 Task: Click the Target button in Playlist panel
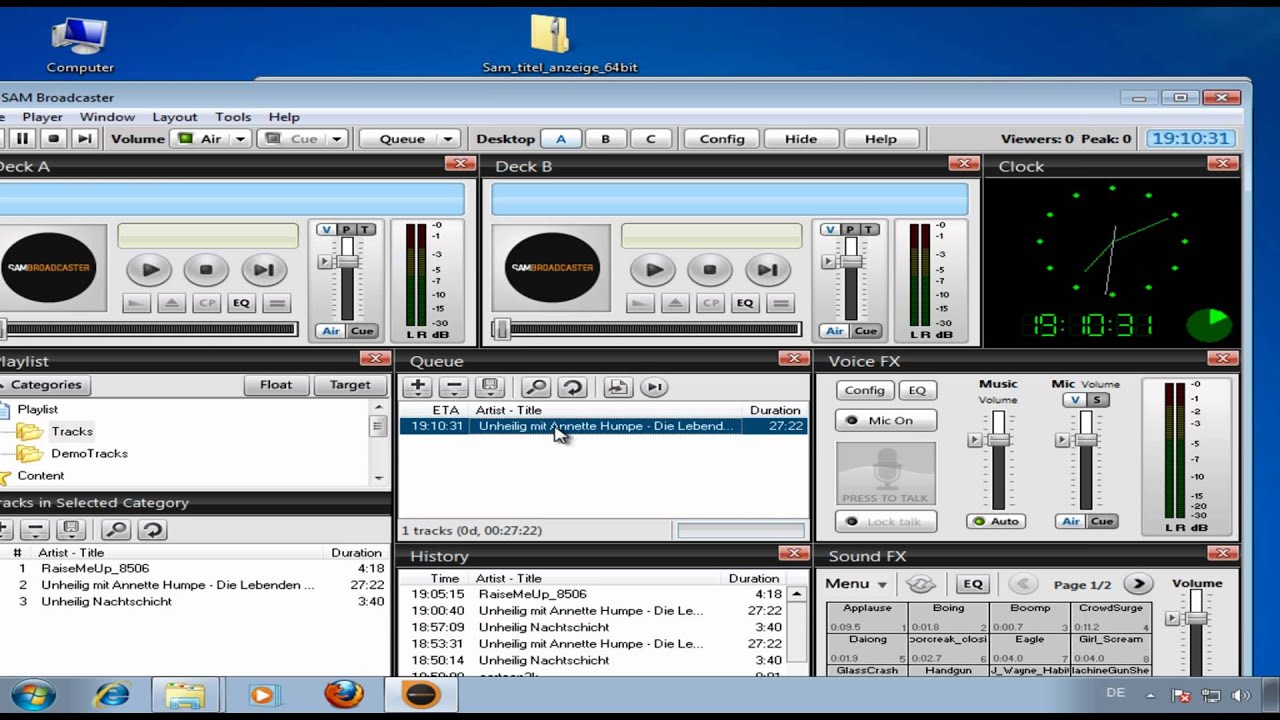350,385
